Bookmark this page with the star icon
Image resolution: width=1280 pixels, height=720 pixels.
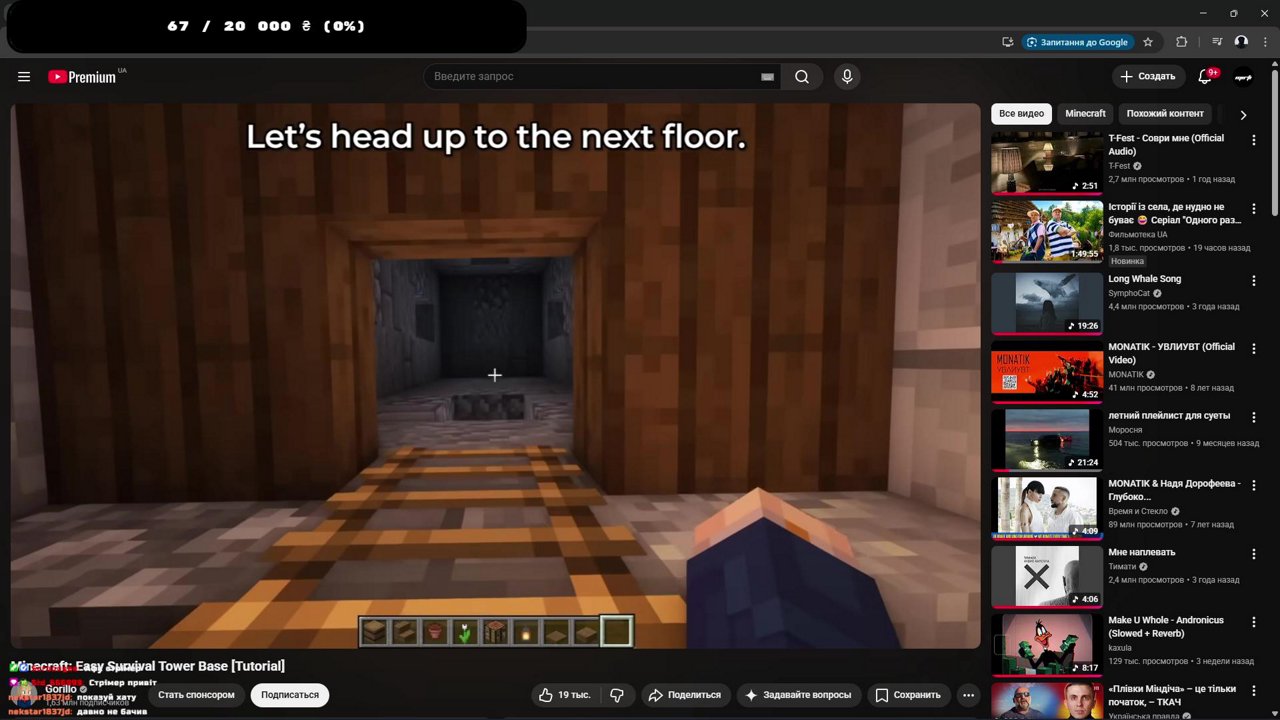[x=1148, y=42]
